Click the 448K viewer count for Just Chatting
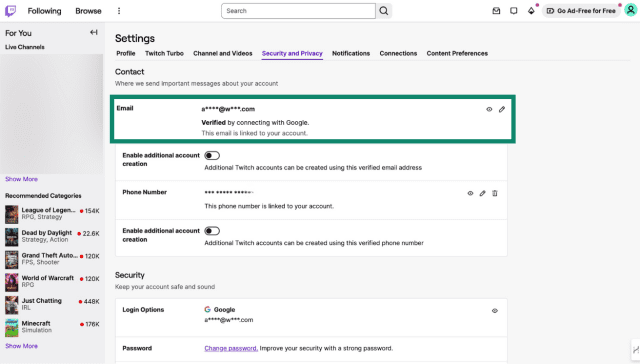Screen dimensions: 640x364 [x=91, y=302]
